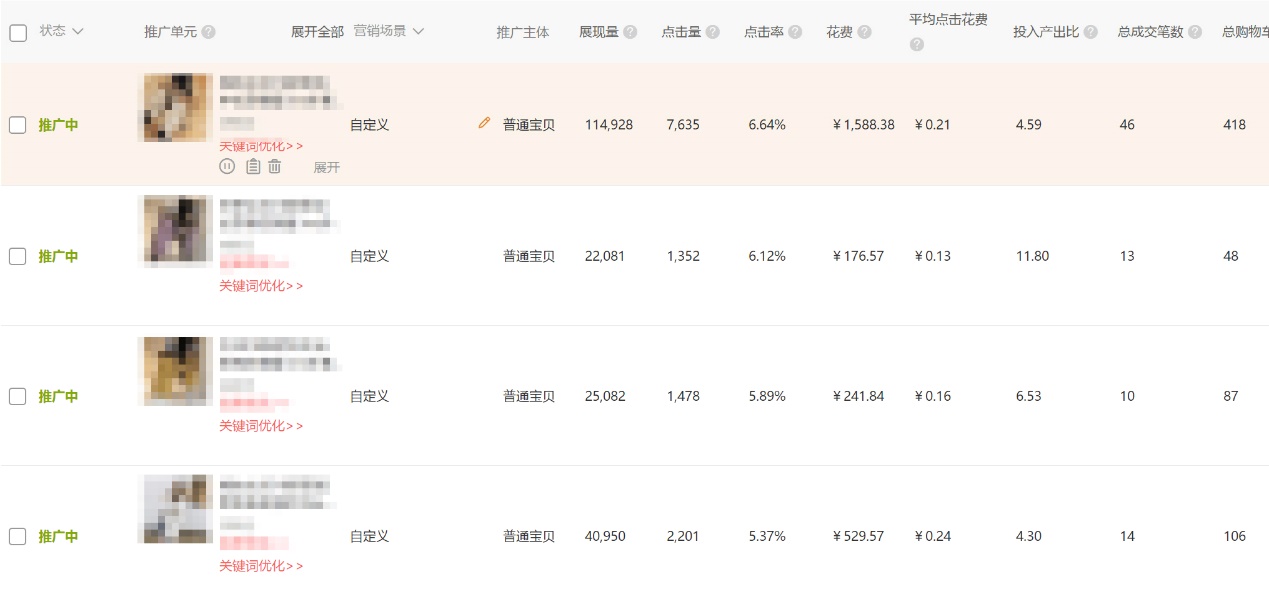Image resolution: width=1269 pixels, height=599 pixels.
Task: Click the trash delete icon in first row
Action: click(x=275, y=166)
